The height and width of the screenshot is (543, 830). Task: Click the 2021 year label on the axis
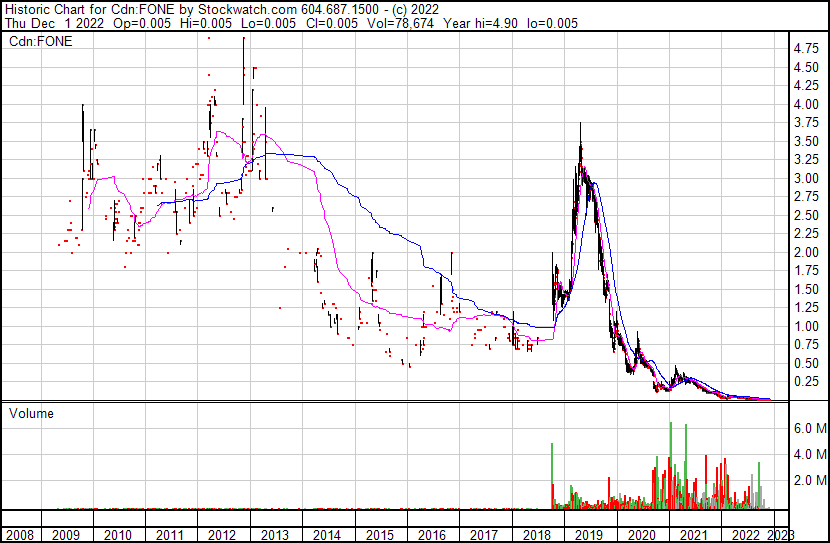tap(692, 535)
